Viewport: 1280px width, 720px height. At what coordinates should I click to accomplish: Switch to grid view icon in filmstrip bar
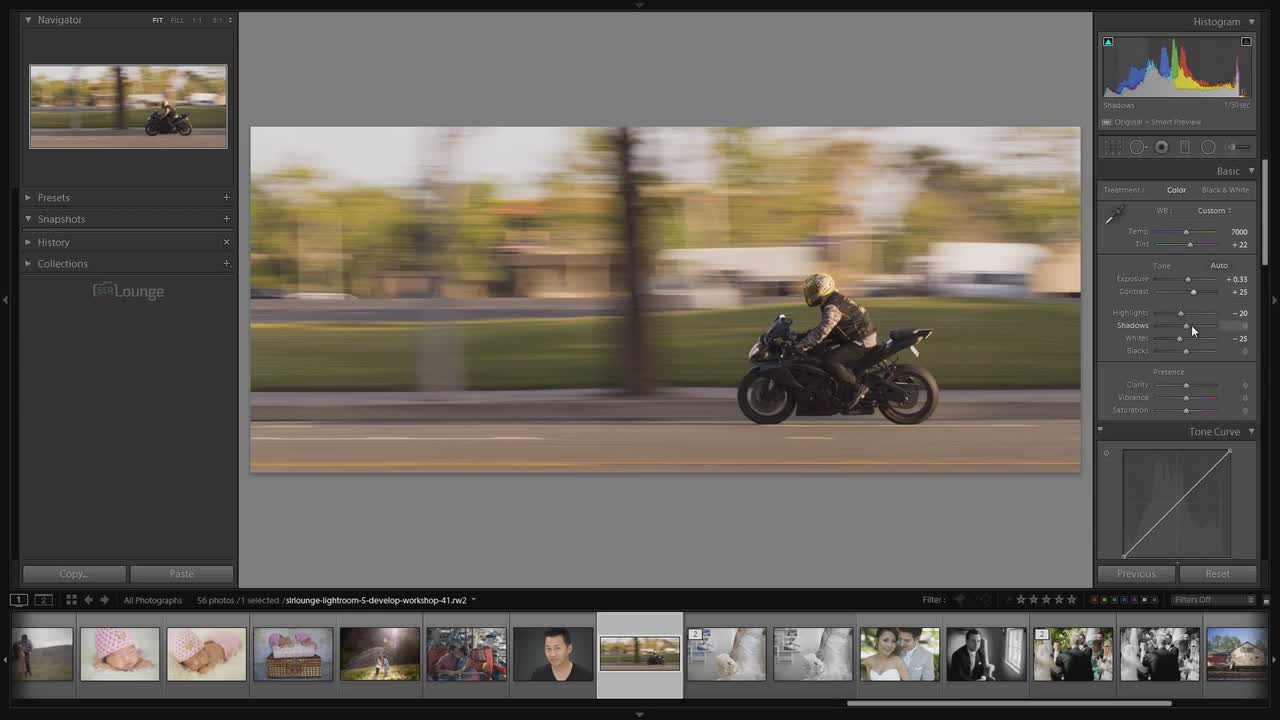[x=71, y=600]
